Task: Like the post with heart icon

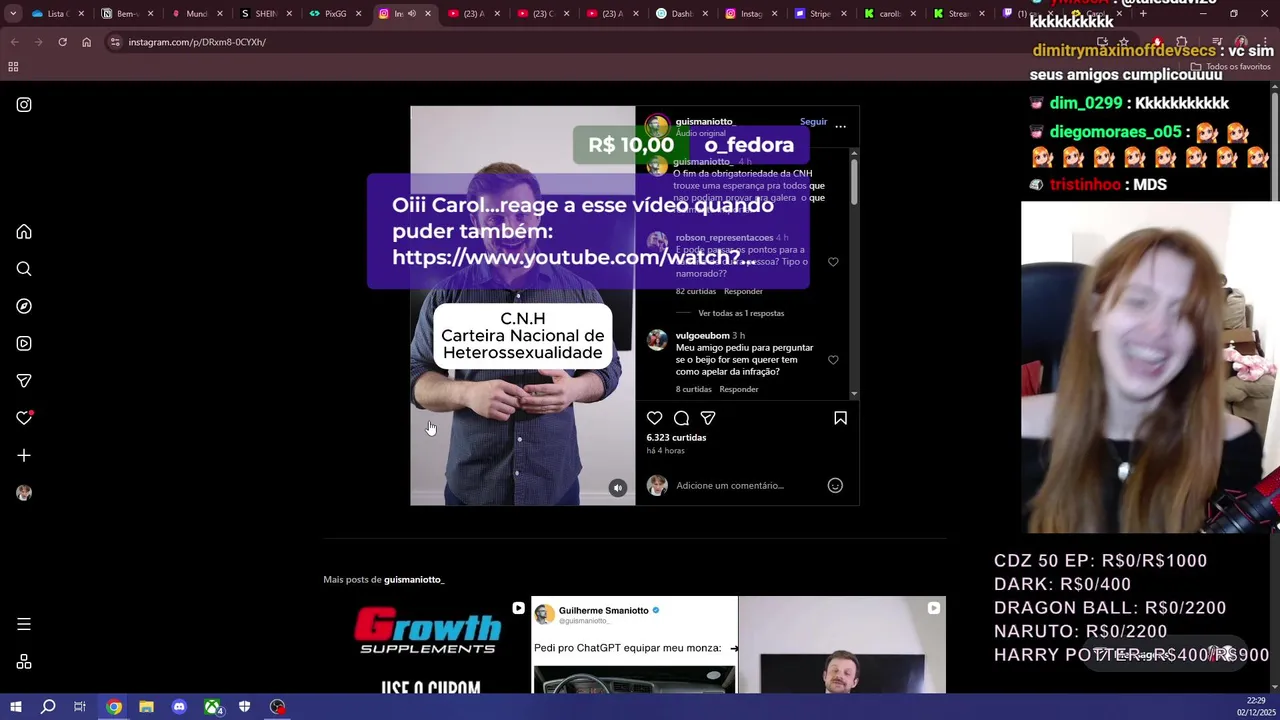Action: click(654, 418)
